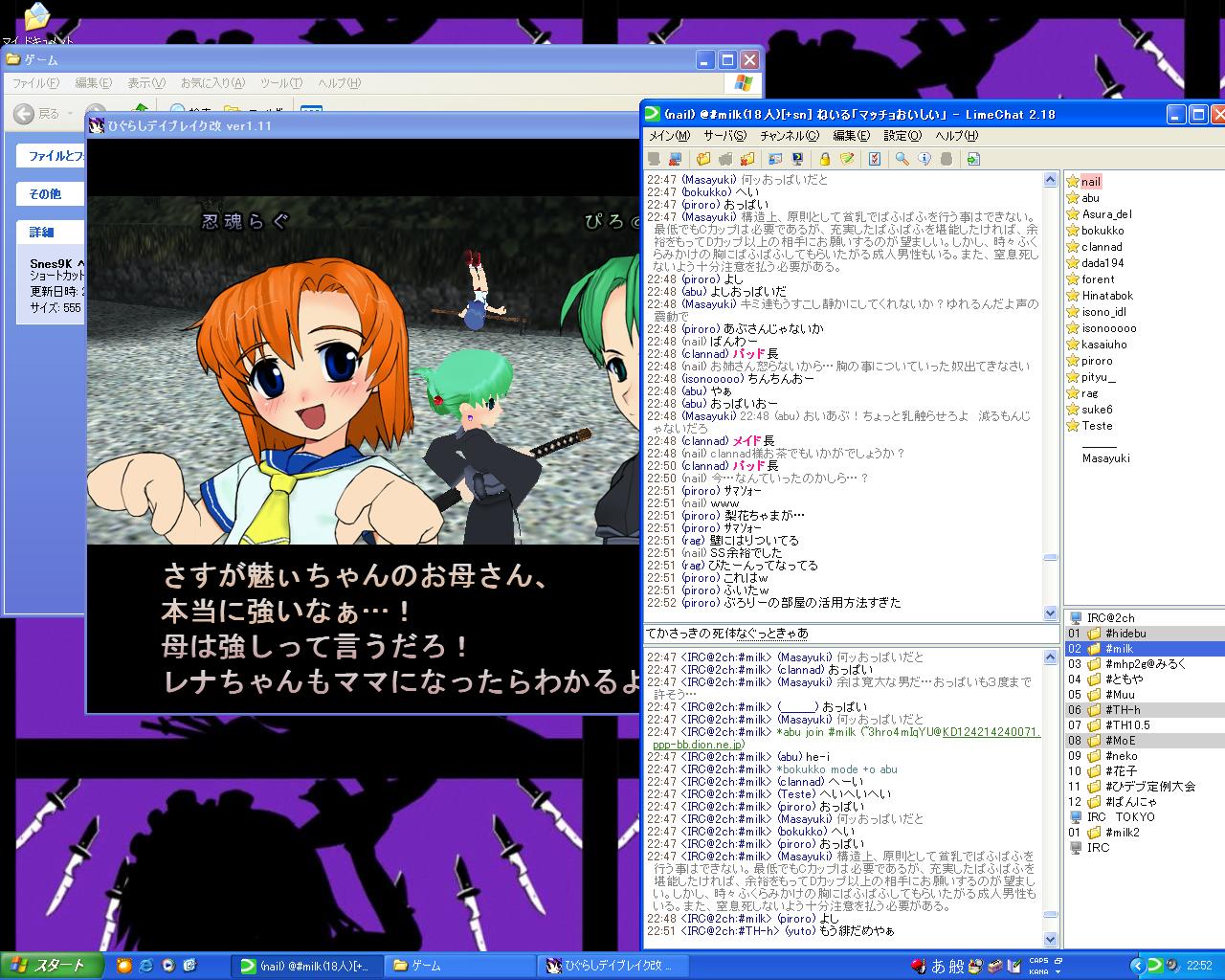
Task: Select user Hinatabok in member list
Action: [1107, 296]
